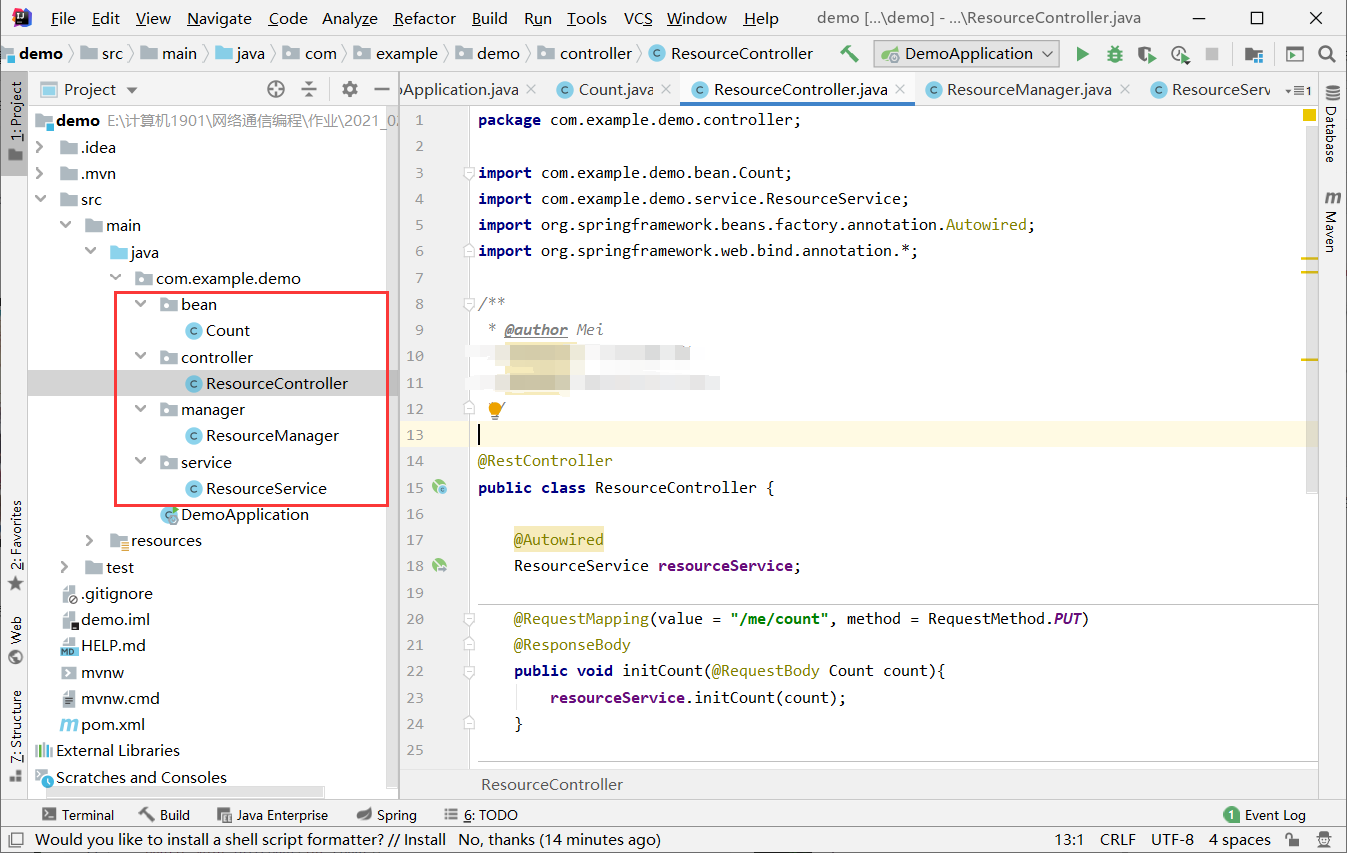Collapse the bean package
Image resolution: width=1347 pixels, height=853 pixels.
pyautogui.click(x=140, y=304)
